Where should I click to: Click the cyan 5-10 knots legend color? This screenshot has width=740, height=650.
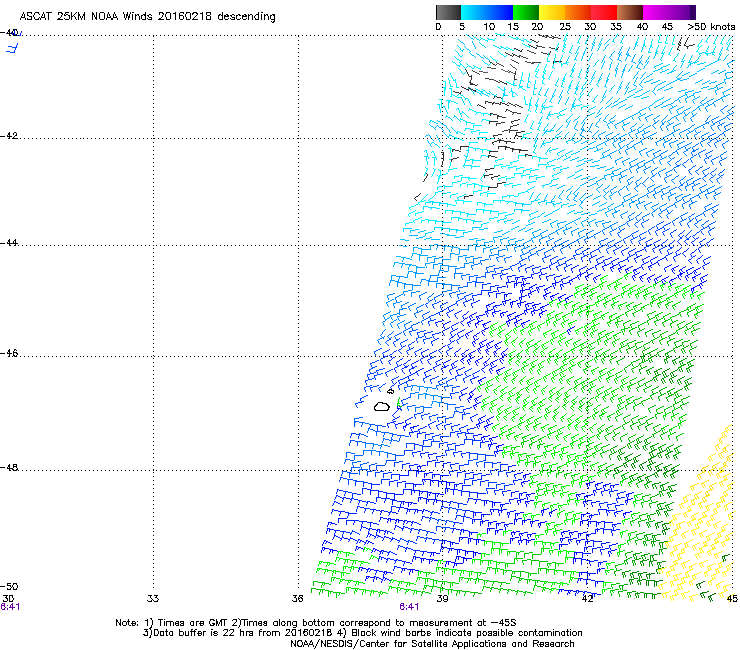point(474,12)
